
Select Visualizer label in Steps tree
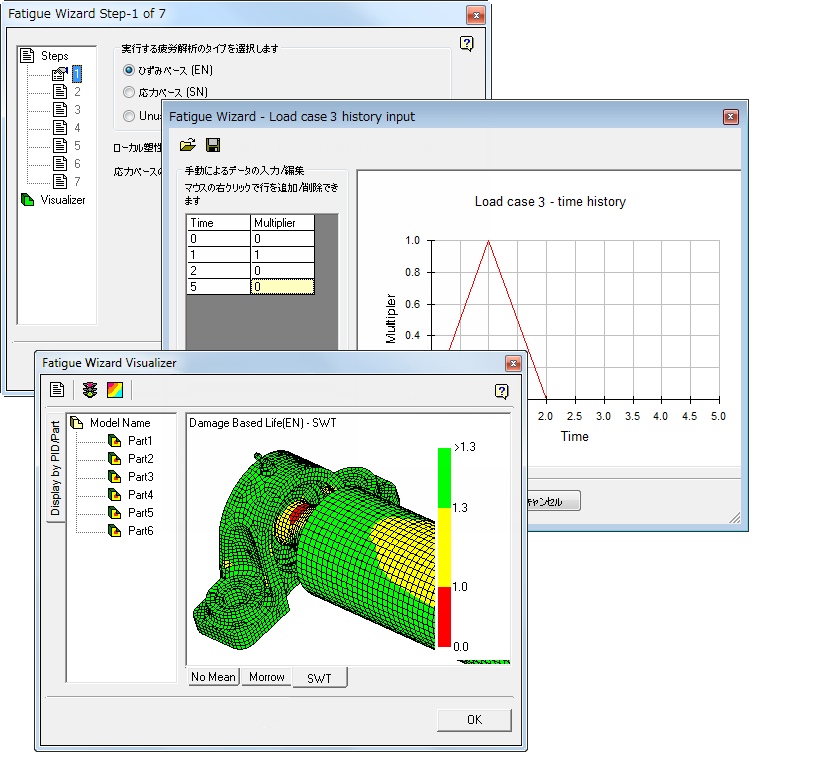pos(63,200)
